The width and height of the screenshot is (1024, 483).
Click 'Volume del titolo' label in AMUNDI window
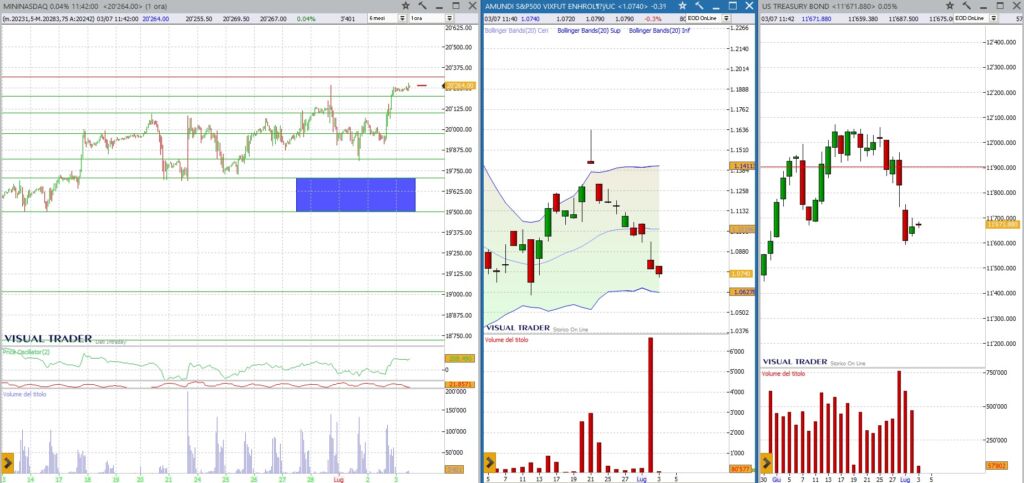pos(507,339)
